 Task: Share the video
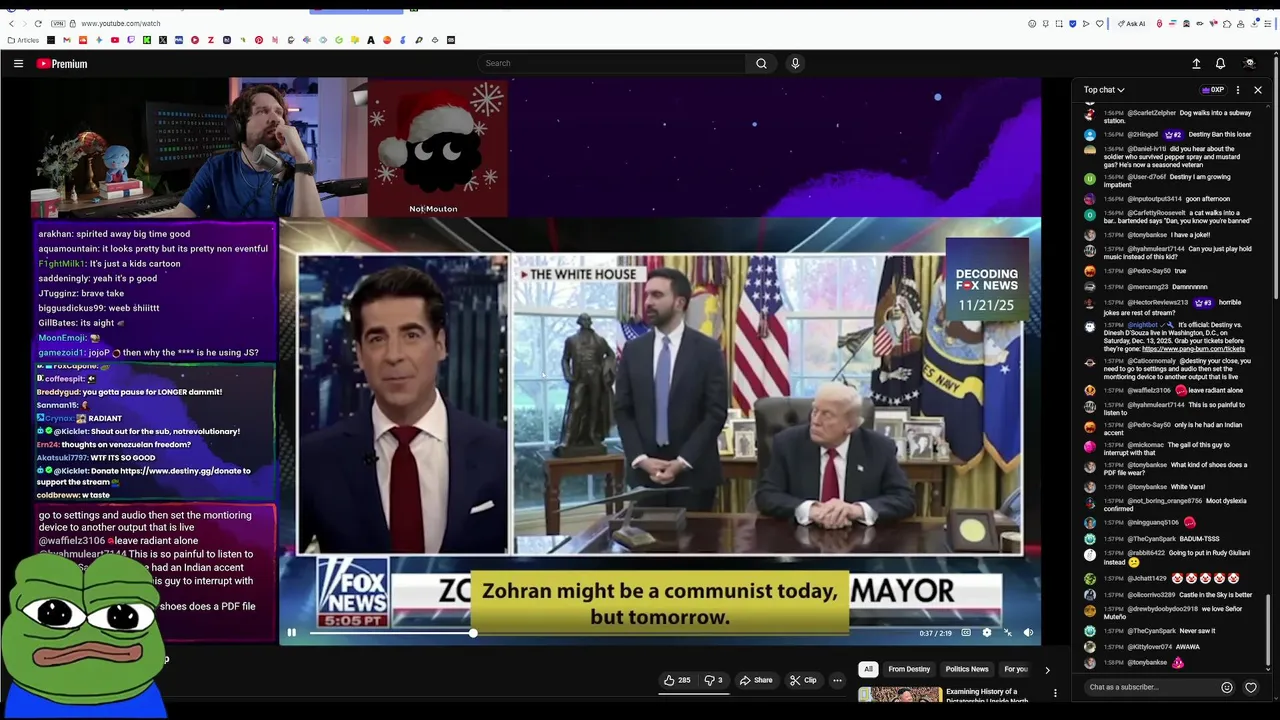[756, 680]
